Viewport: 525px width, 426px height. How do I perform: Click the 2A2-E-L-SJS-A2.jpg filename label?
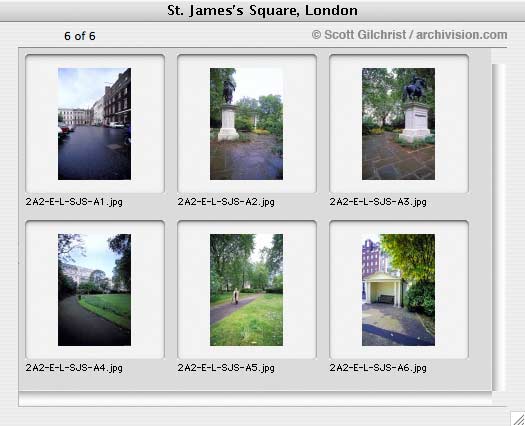click(226, 202)
